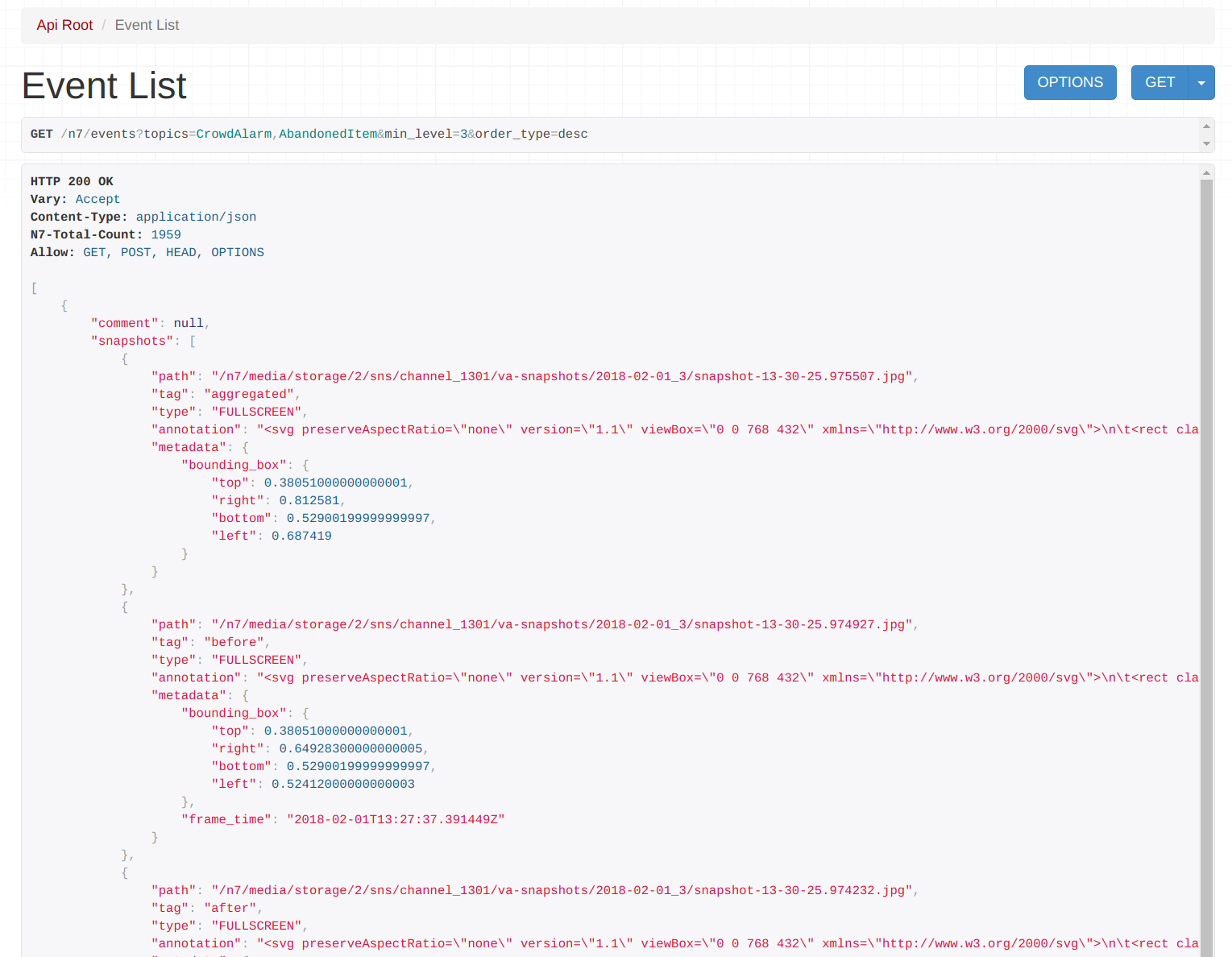The width and height of the screenshot is (1232, 957).
Task: Send request with the GET button
Action: (1159, 82)
